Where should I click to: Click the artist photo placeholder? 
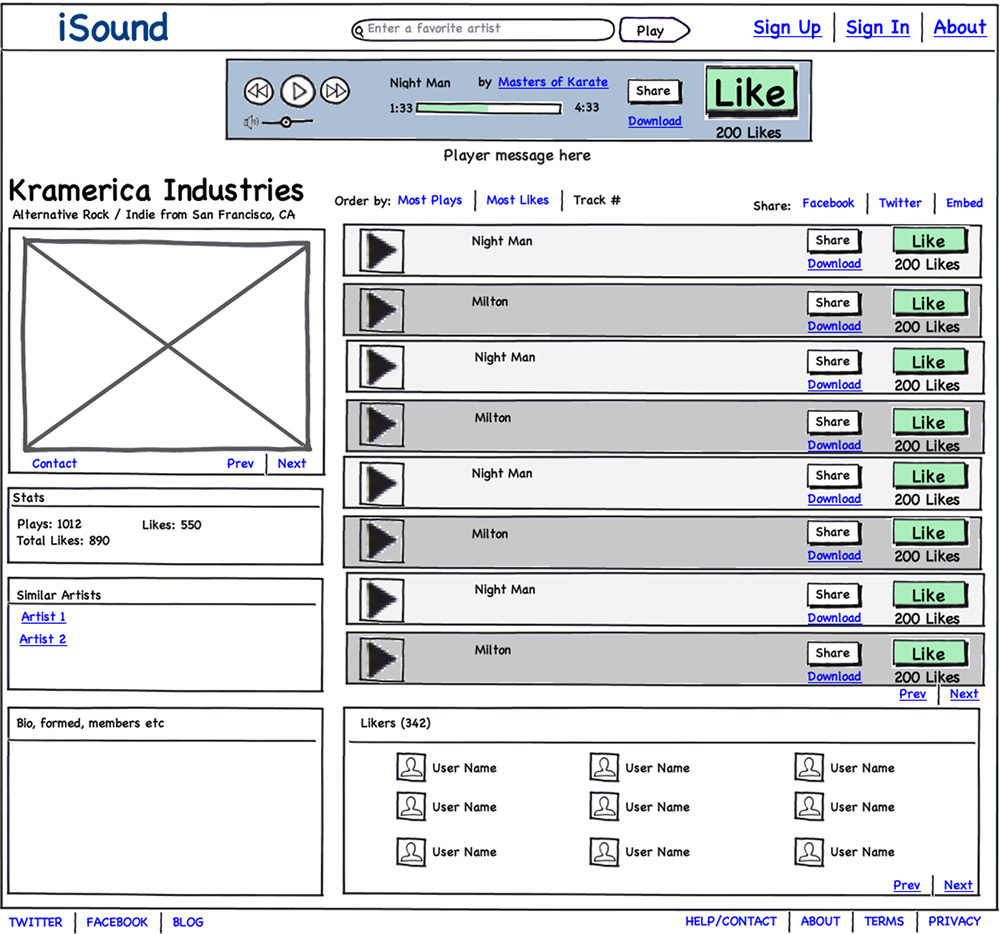point(166,345)
